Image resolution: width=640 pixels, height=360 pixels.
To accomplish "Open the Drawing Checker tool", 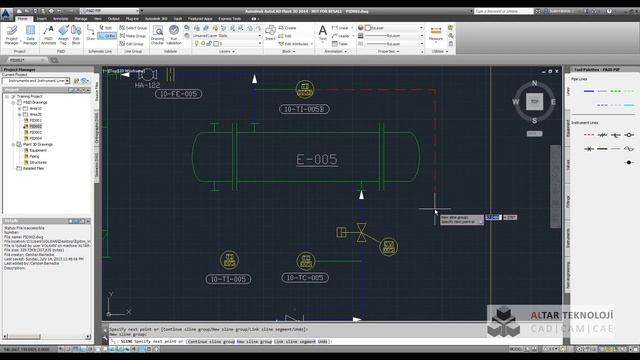I will [x=158, y=35].
